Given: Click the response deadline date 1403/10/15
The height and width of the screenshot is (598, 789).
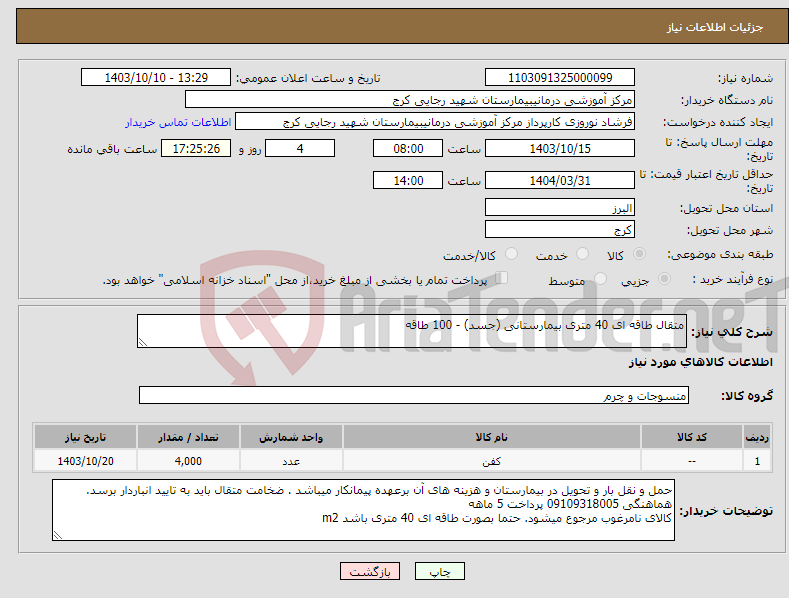Looking at the screenshot, I should tap(560, 148).
